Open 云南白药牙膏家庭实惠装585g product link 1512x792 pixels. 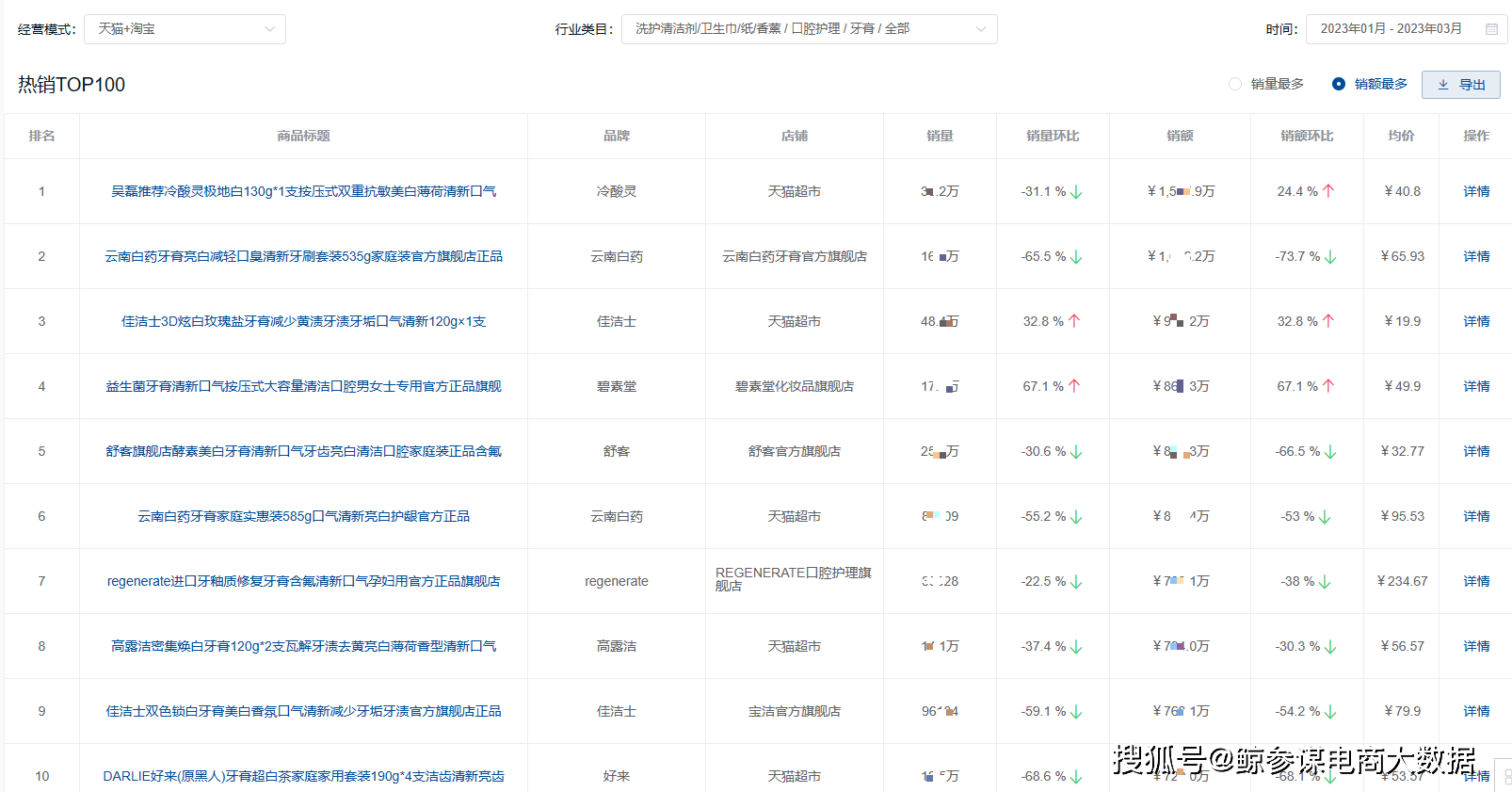point(303,516)
